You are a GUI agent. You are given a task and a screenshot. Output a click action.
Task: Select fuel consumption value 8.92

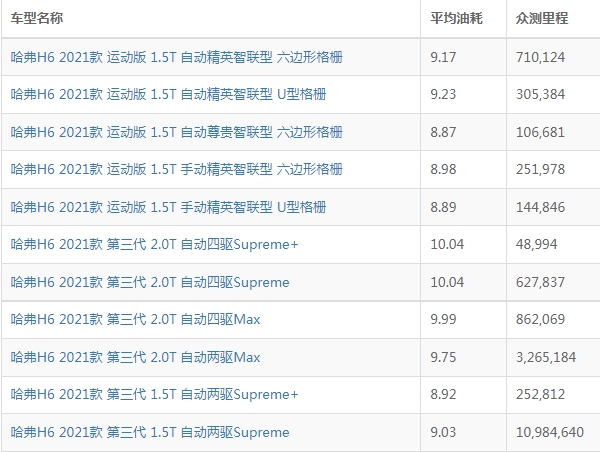[443, 394]
